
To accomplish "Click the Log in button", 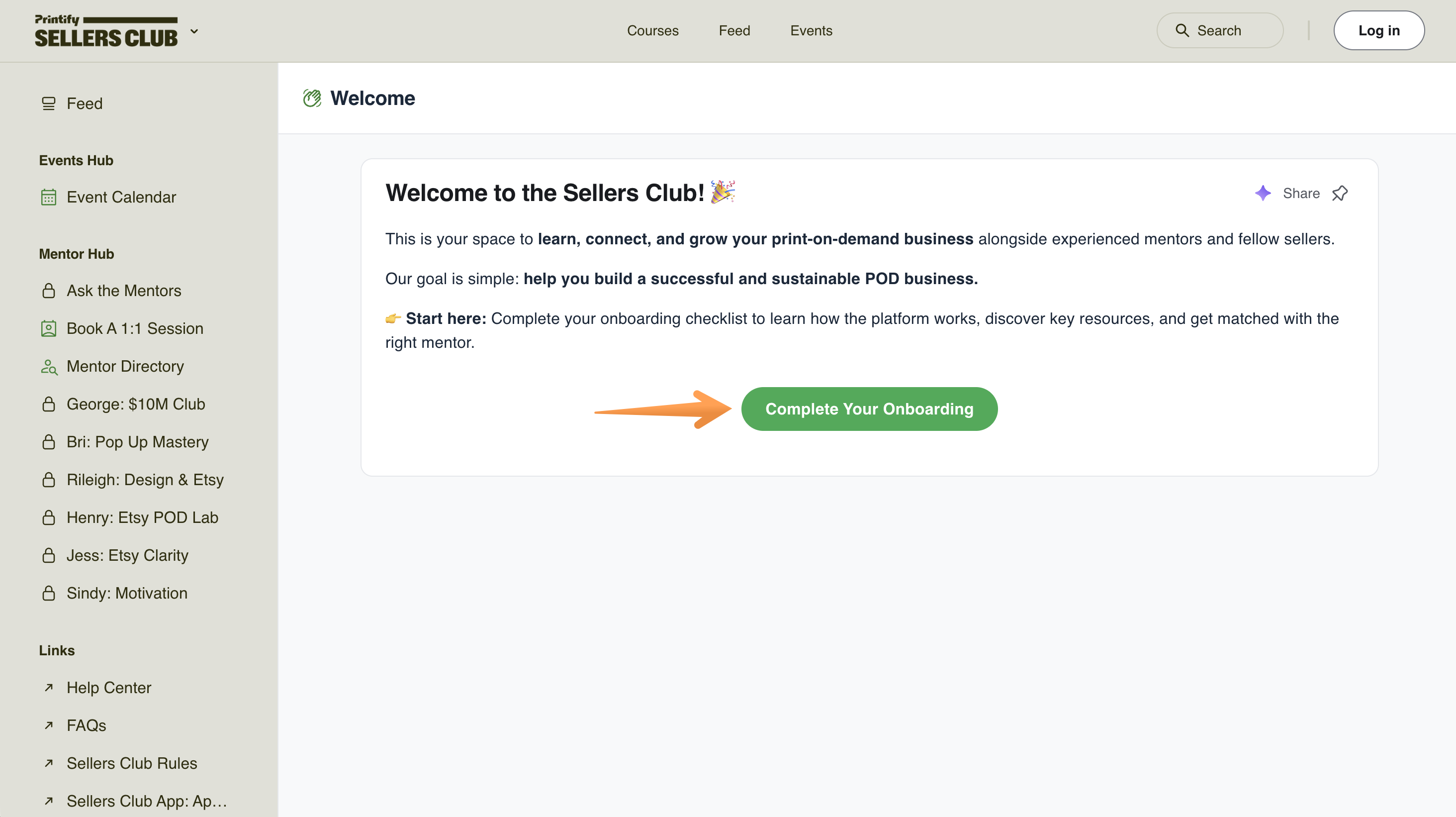I will point(1378,30).
